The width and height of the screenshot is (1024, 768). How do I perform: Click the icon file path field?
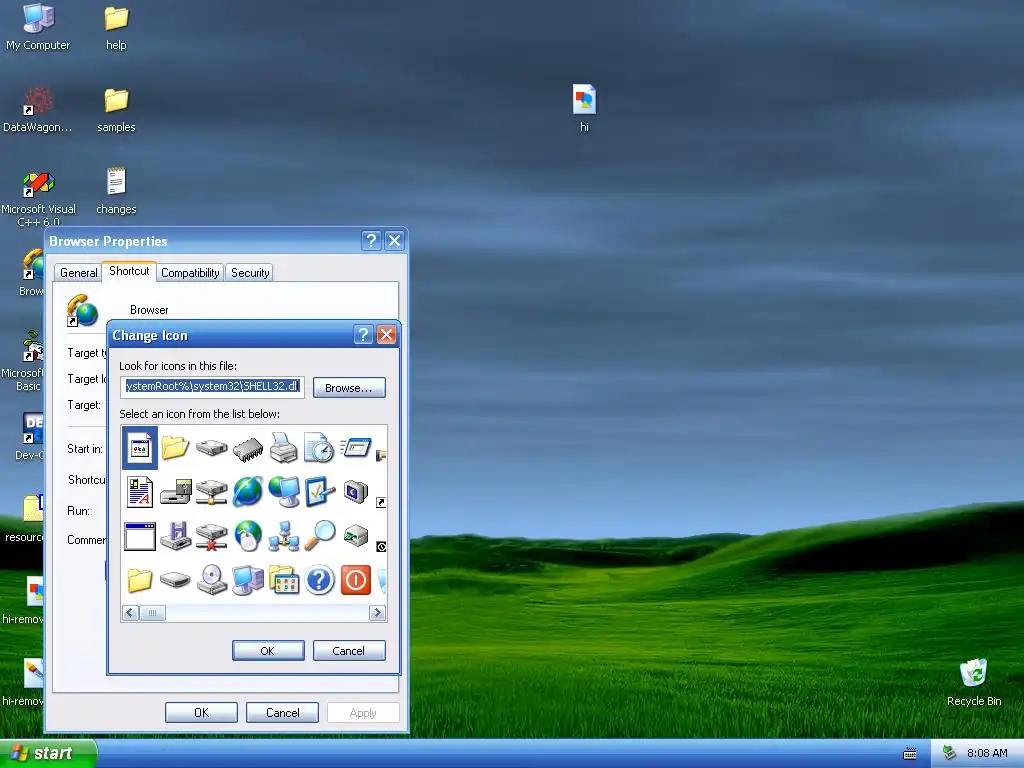click(x=212, y=387)
